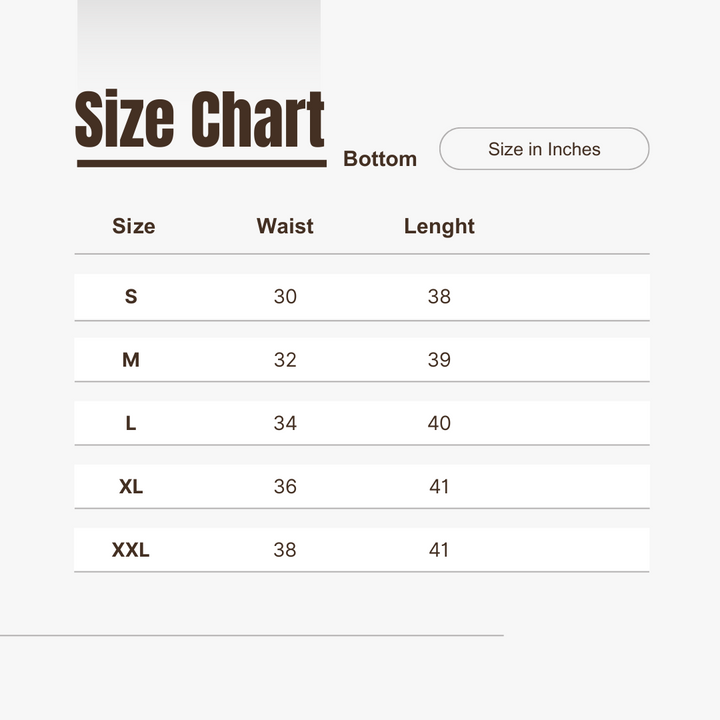
Task: Select the S size row label
Action: pyautogui.click(x=131, y=296)
